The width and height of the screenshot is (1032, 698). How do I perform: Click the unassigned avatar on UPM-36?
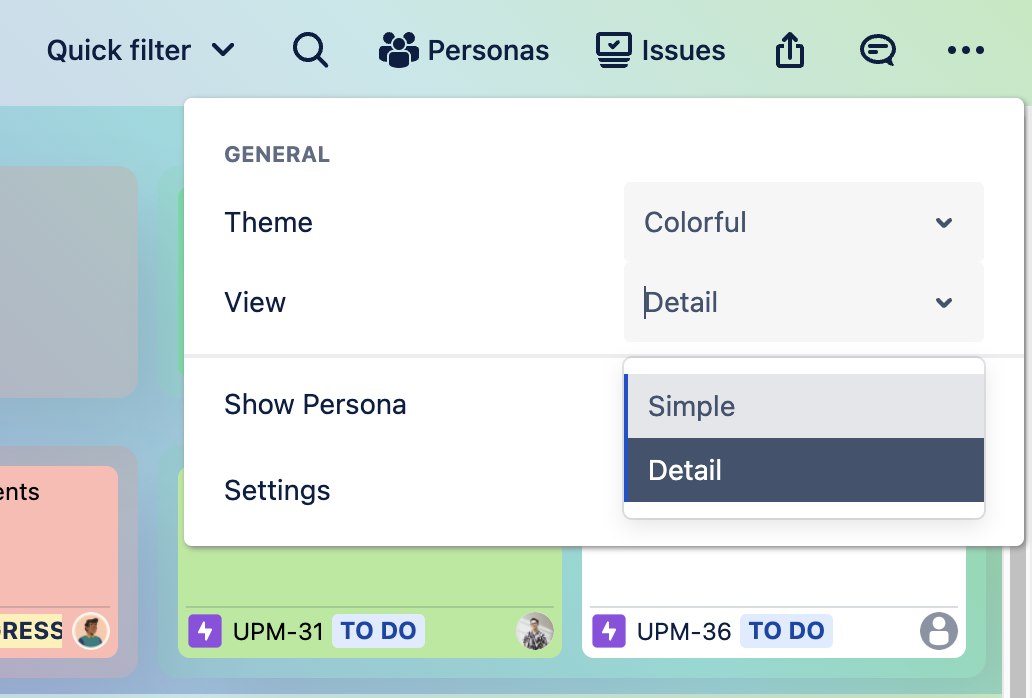938,631
